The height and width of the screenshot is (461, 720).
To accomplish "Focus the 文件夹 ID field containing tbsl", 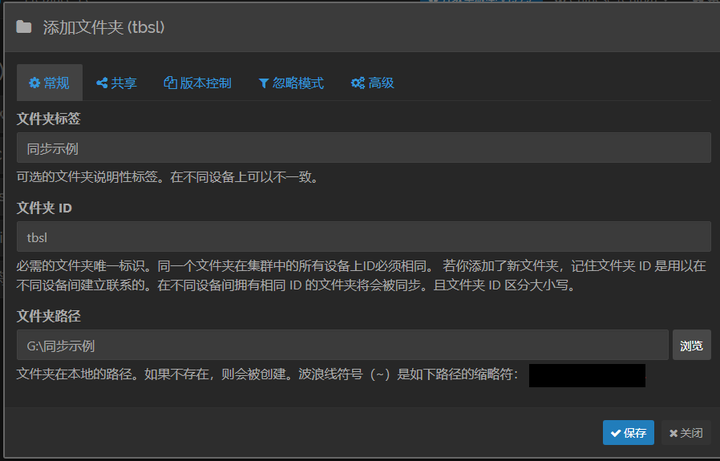I will (x=364, y=237).
